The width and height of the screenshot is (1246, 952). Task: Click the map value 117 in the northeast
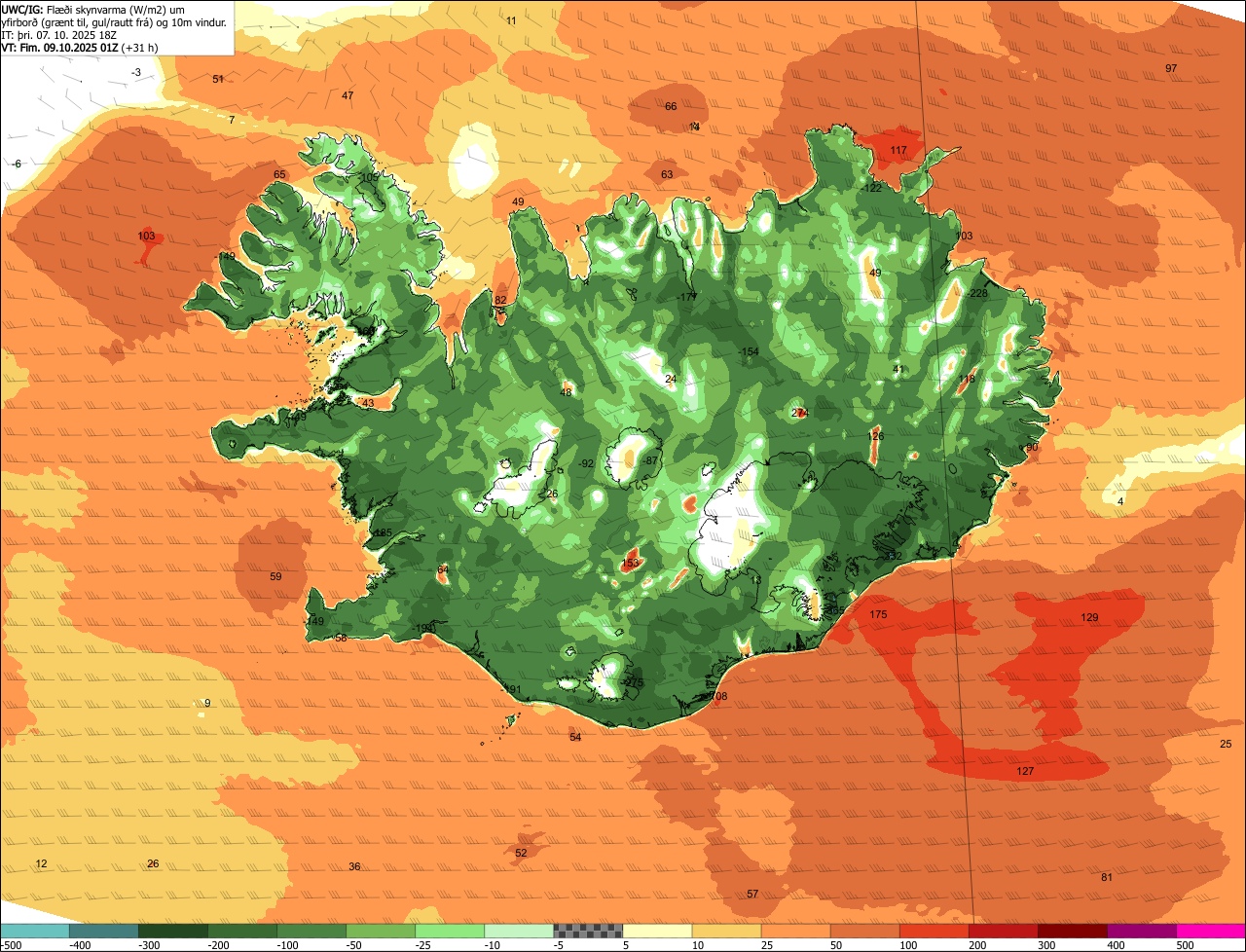(898, 151)
